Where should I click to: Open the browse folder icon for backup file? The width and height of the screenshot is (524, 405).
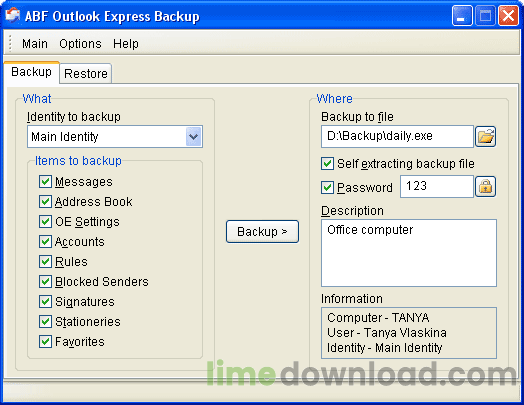pyautogui.click(x=486, y=137)
